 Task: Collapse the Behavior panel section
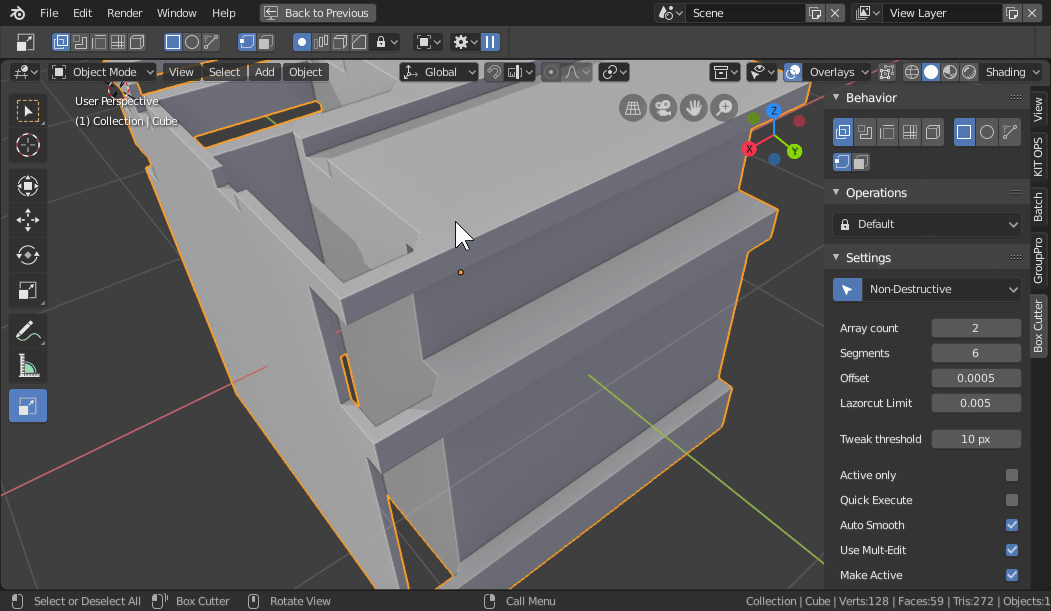pos(871,97)
